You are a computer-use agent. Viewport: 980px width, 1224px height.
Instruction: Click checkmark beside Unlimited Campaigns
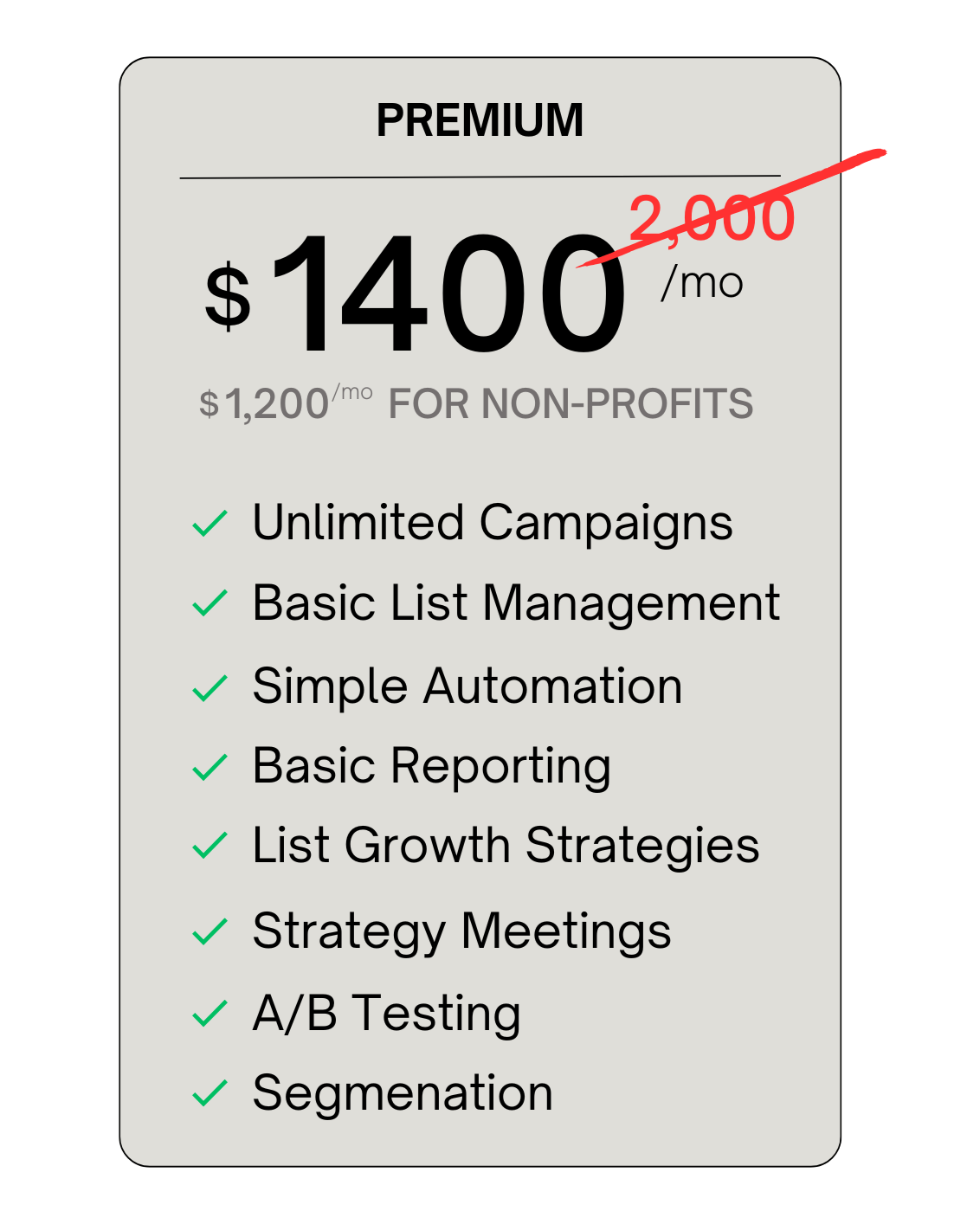(x=210, y=523)
